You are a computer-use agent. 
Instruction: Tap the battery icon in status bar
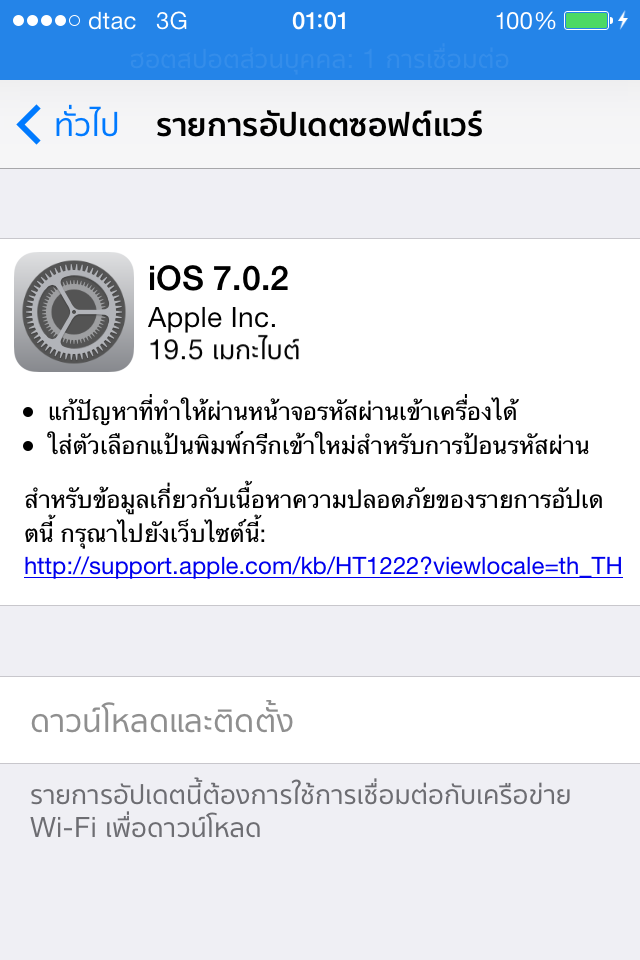pyautogui.click(x=588, y=21)
